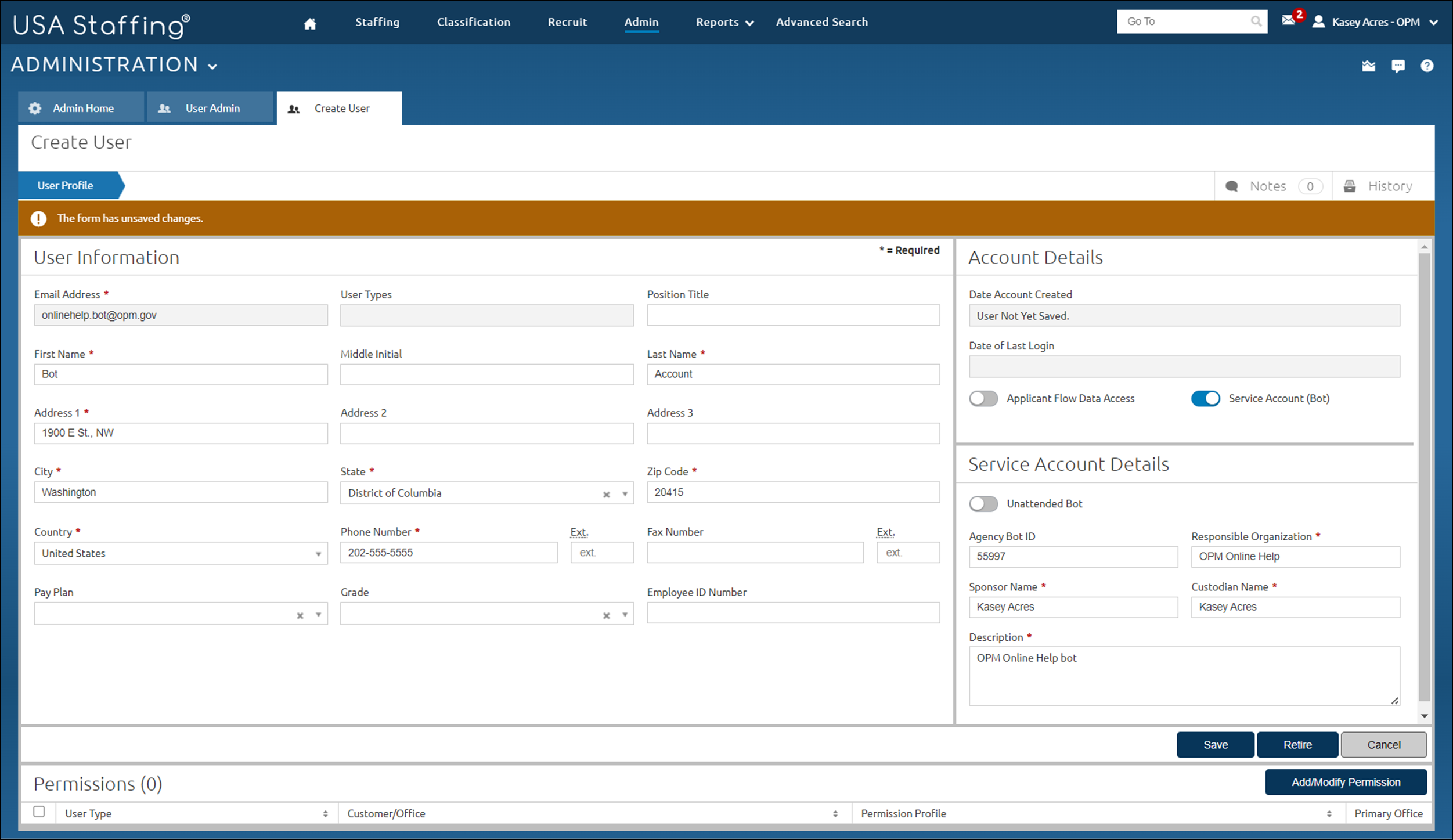Open the Admin menu
Viewport: 1453px width, 840px height.
point(641,22)
